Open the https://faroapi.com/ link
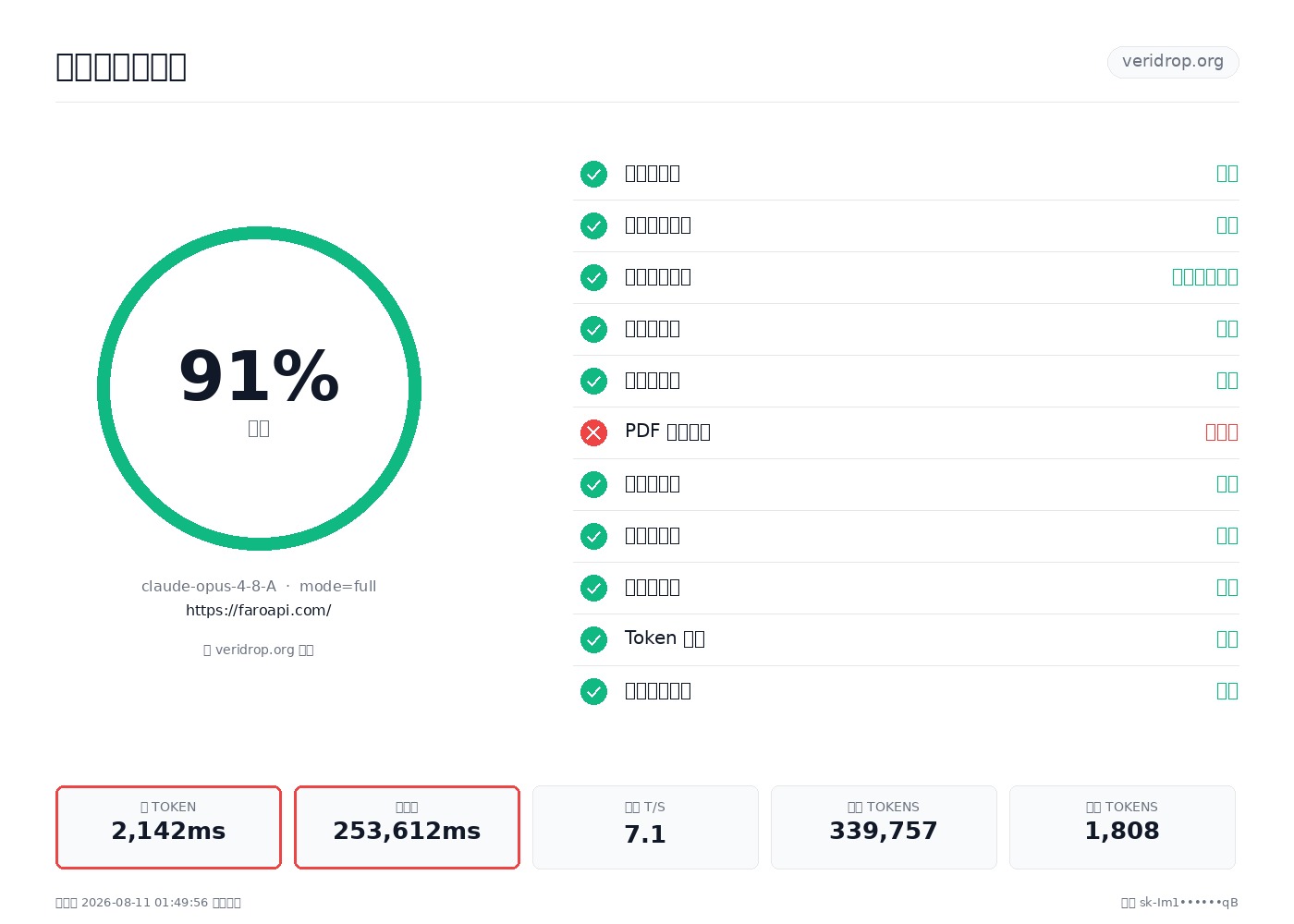Image resolution: width=1294 pixels, height=924 pixels. [259, 610]
